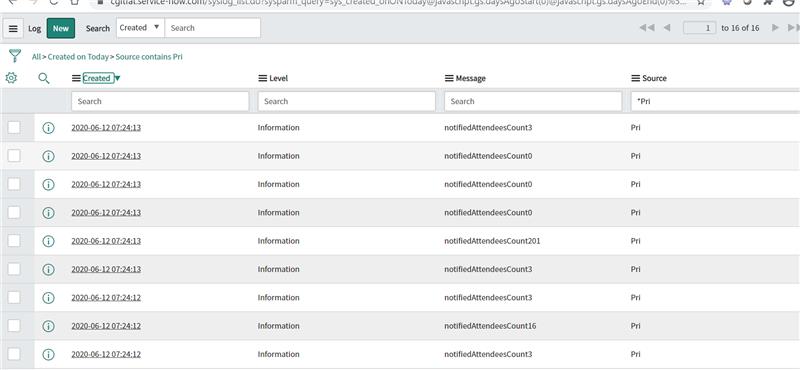Click info icon of last visible row
800x370 pixels.
48,354
